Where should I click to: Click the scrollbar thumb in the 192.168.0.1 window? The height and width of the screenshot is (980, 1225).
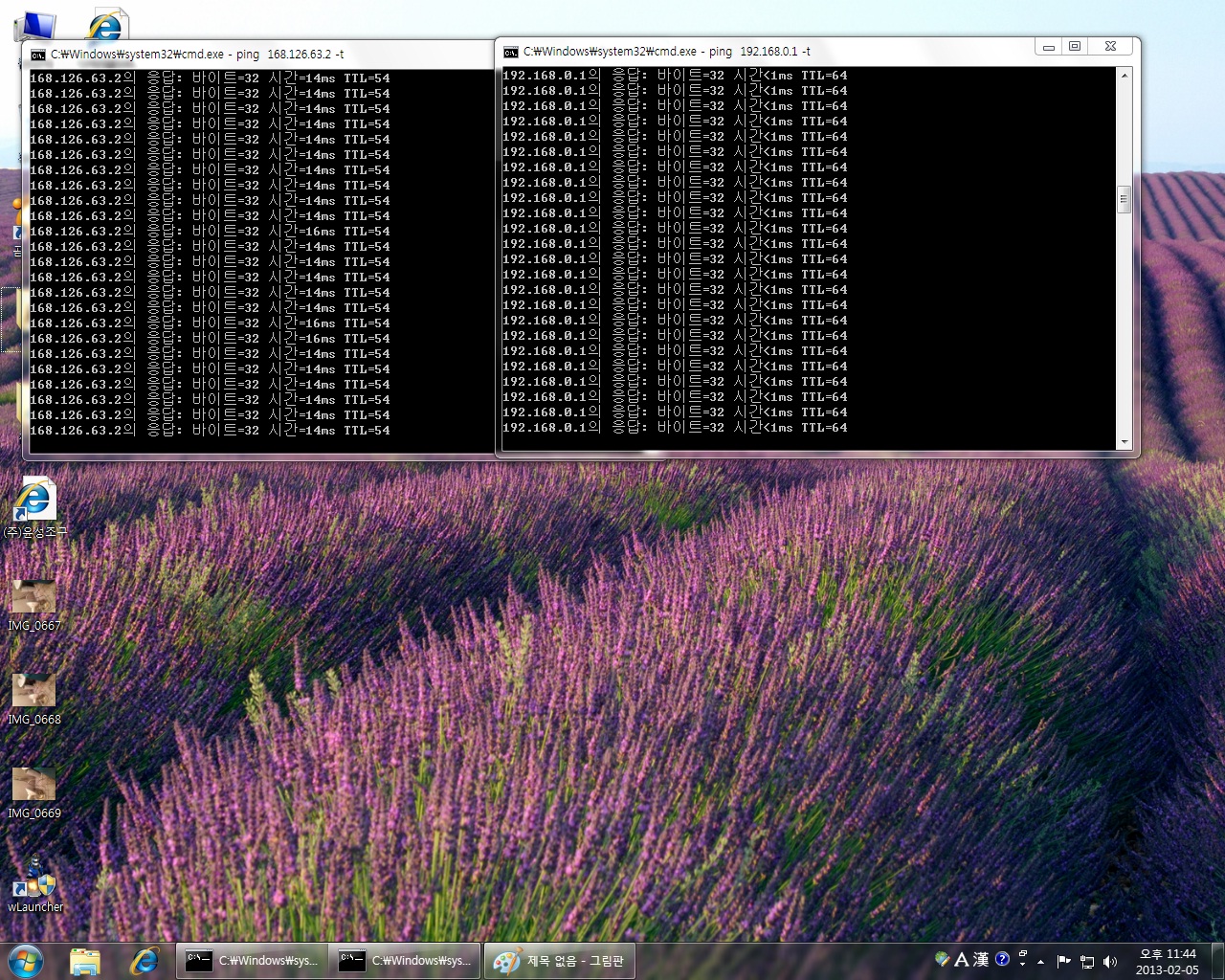point(1125,199)
